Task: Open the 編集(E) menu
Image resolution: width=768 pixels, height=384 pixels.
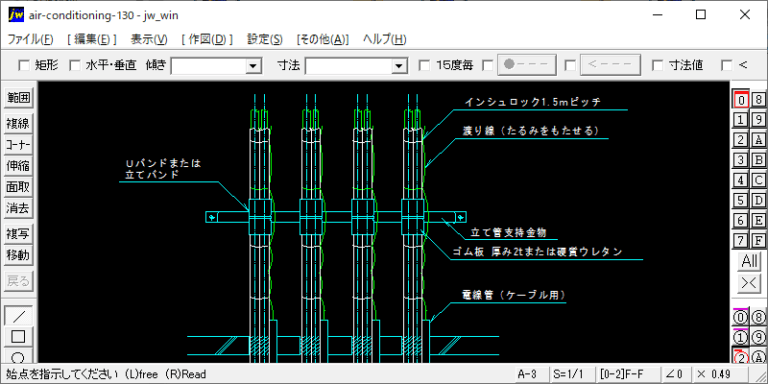Action: click(x=92, y=39)
